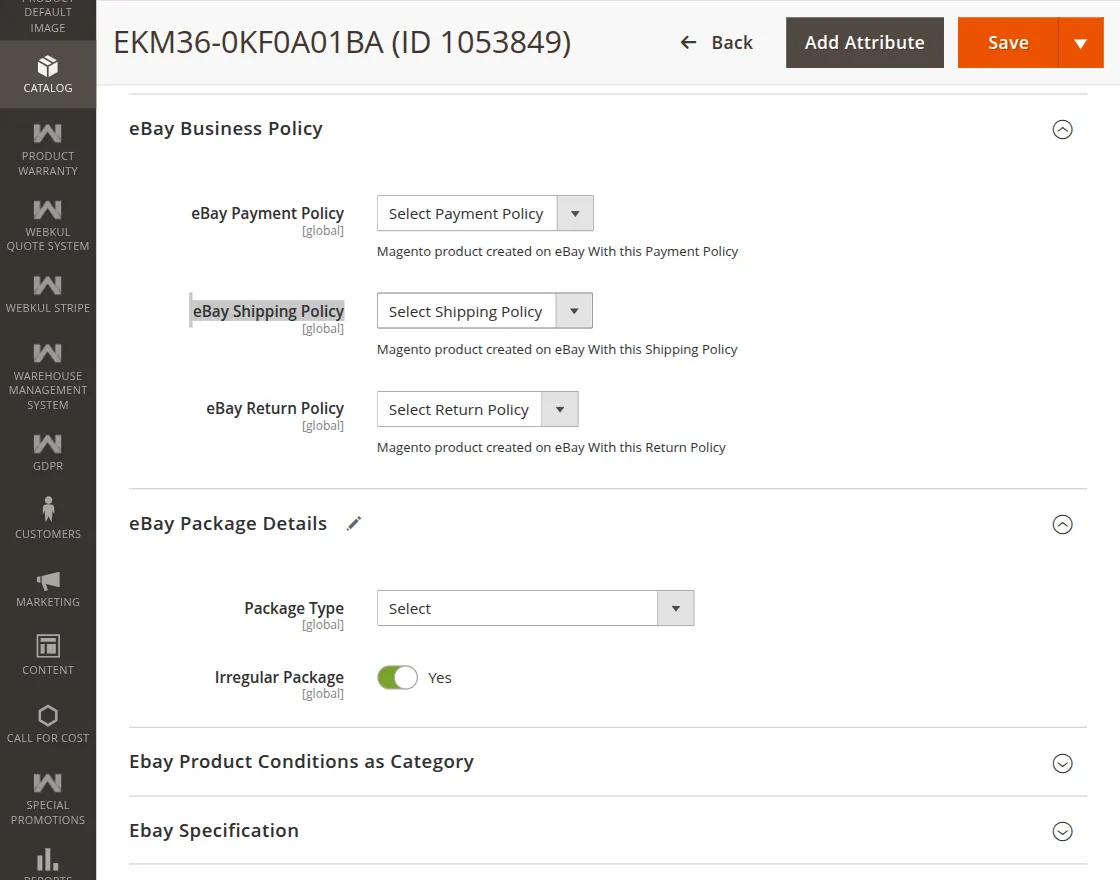The width and height of the screenshot is (1120, 880).
Task: Click the eBay Payment Policy label
Action: point(267,214)
